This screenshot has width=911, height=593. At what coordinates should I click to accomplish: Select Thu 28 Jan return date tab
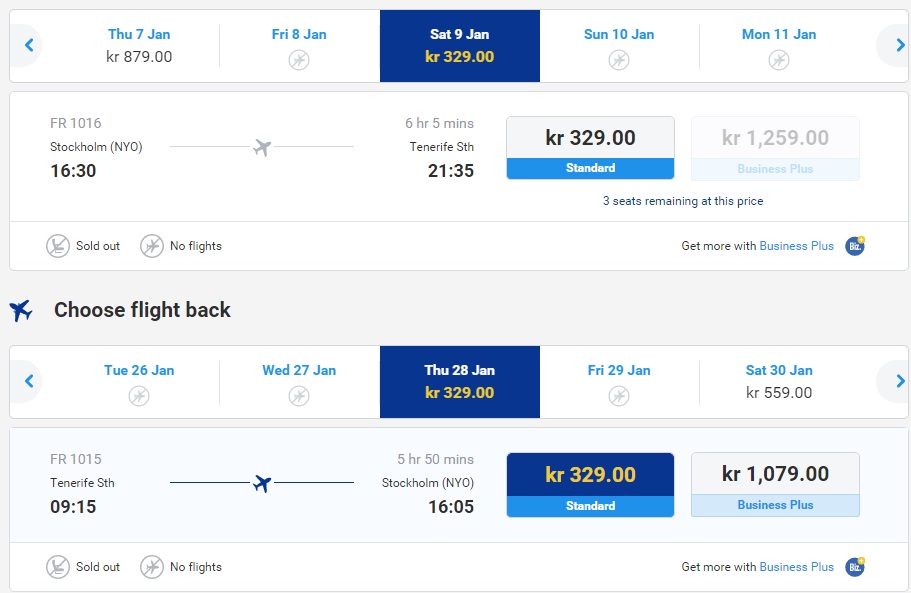tap(460, 382)
